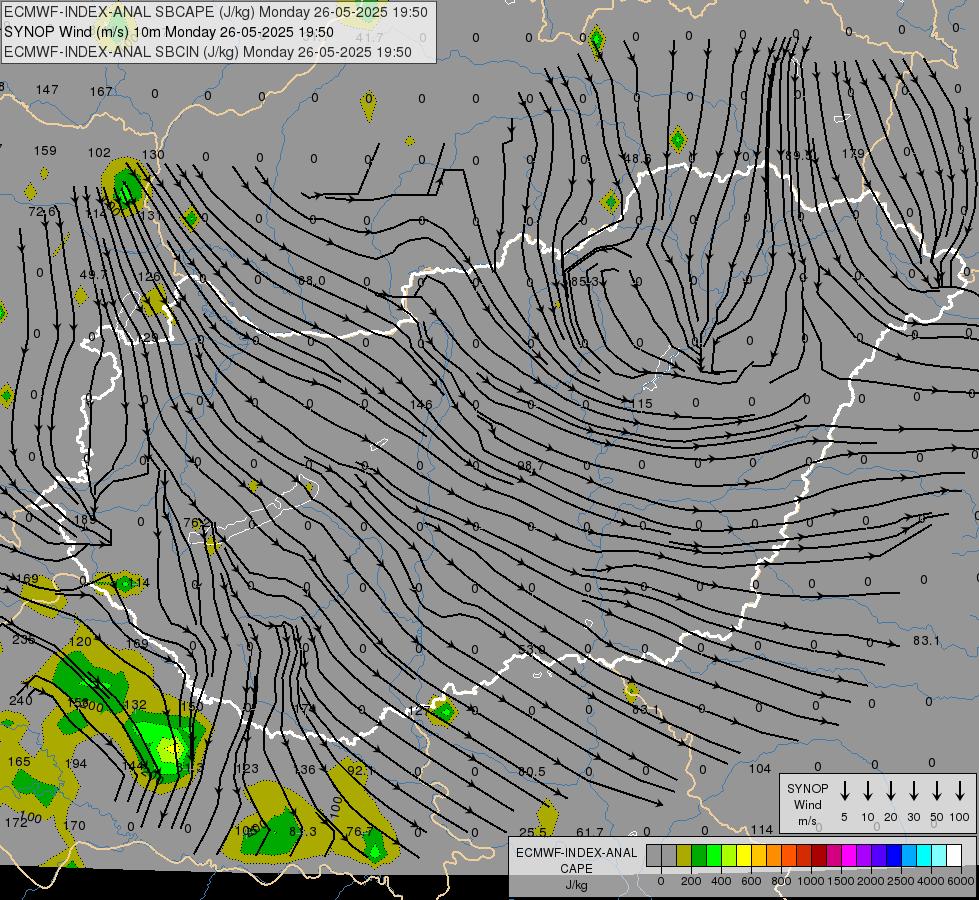The width and height of the screenshot is (979, 900).
Task: Click the 'SYNOP' label in wind legend
Action: (x=807, y=789)
